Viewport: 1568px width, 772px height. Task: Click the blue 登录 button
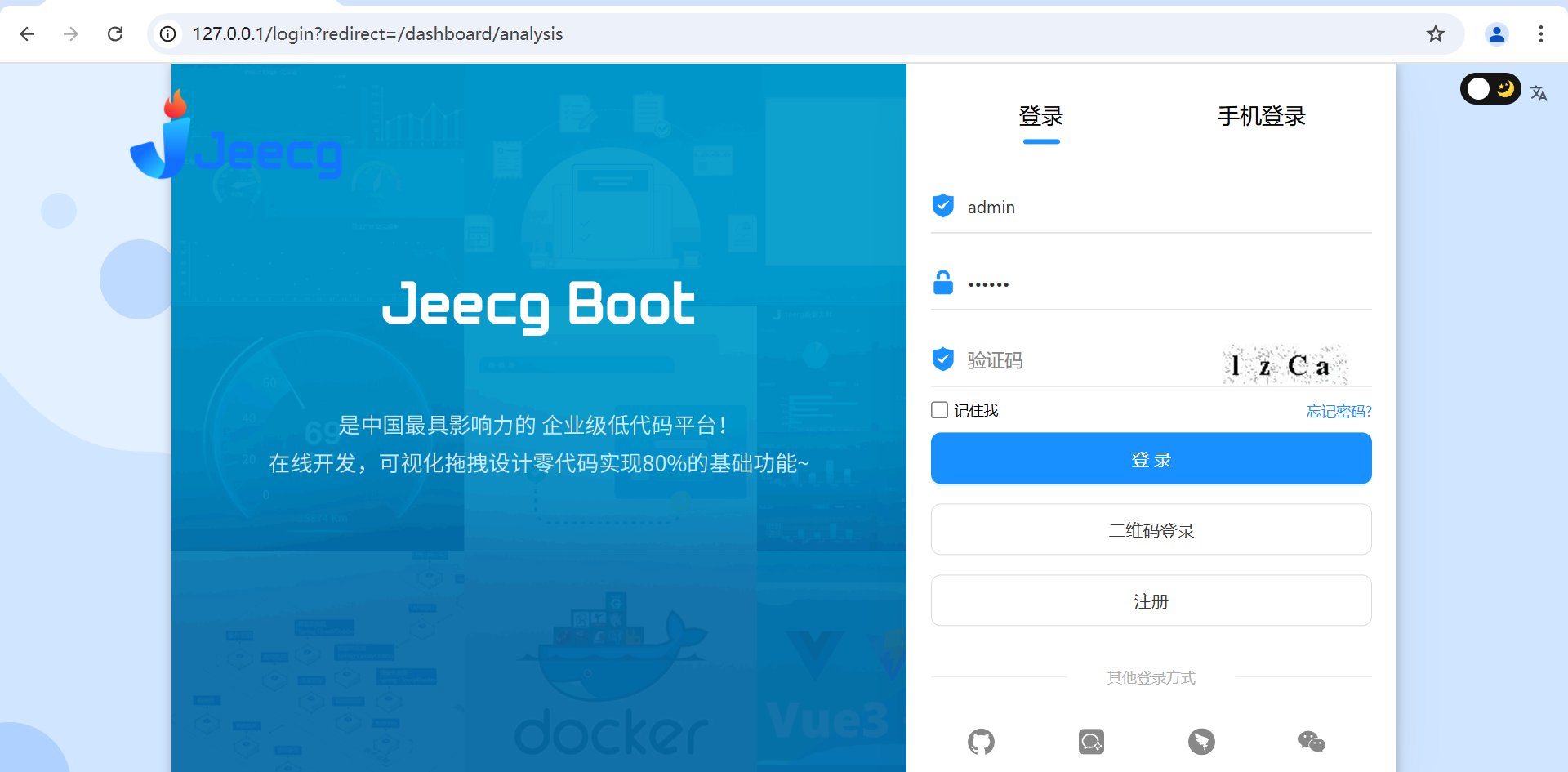(x=1151, y=458)
